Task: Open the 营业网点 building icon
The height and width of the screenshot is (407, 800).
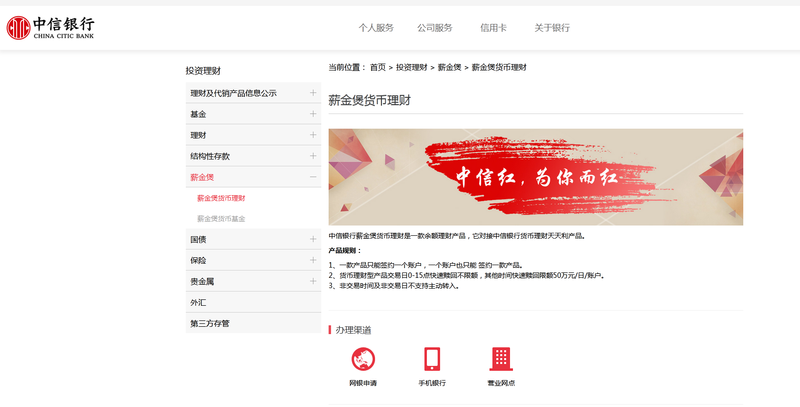Action: tap(501, 359)
